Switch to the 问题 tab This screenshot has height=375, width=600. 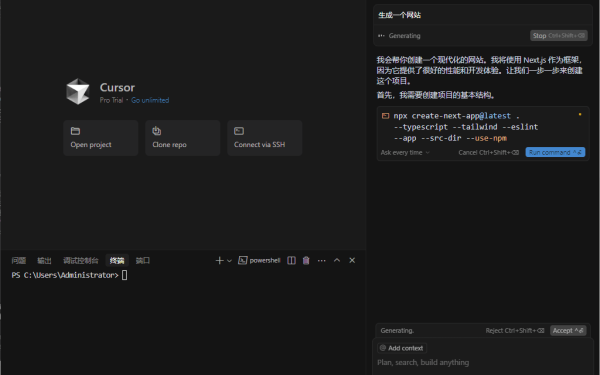click(x=19, y=261)
